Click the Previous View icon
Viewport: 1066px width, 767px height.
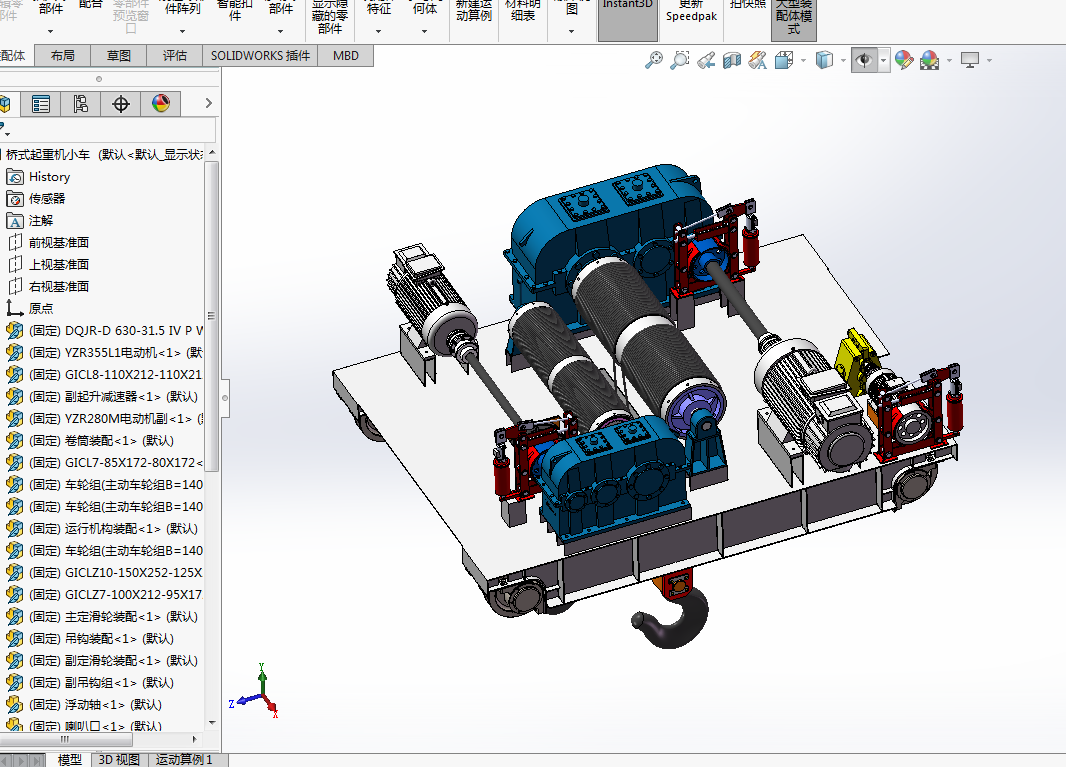[x=706, y=61]
